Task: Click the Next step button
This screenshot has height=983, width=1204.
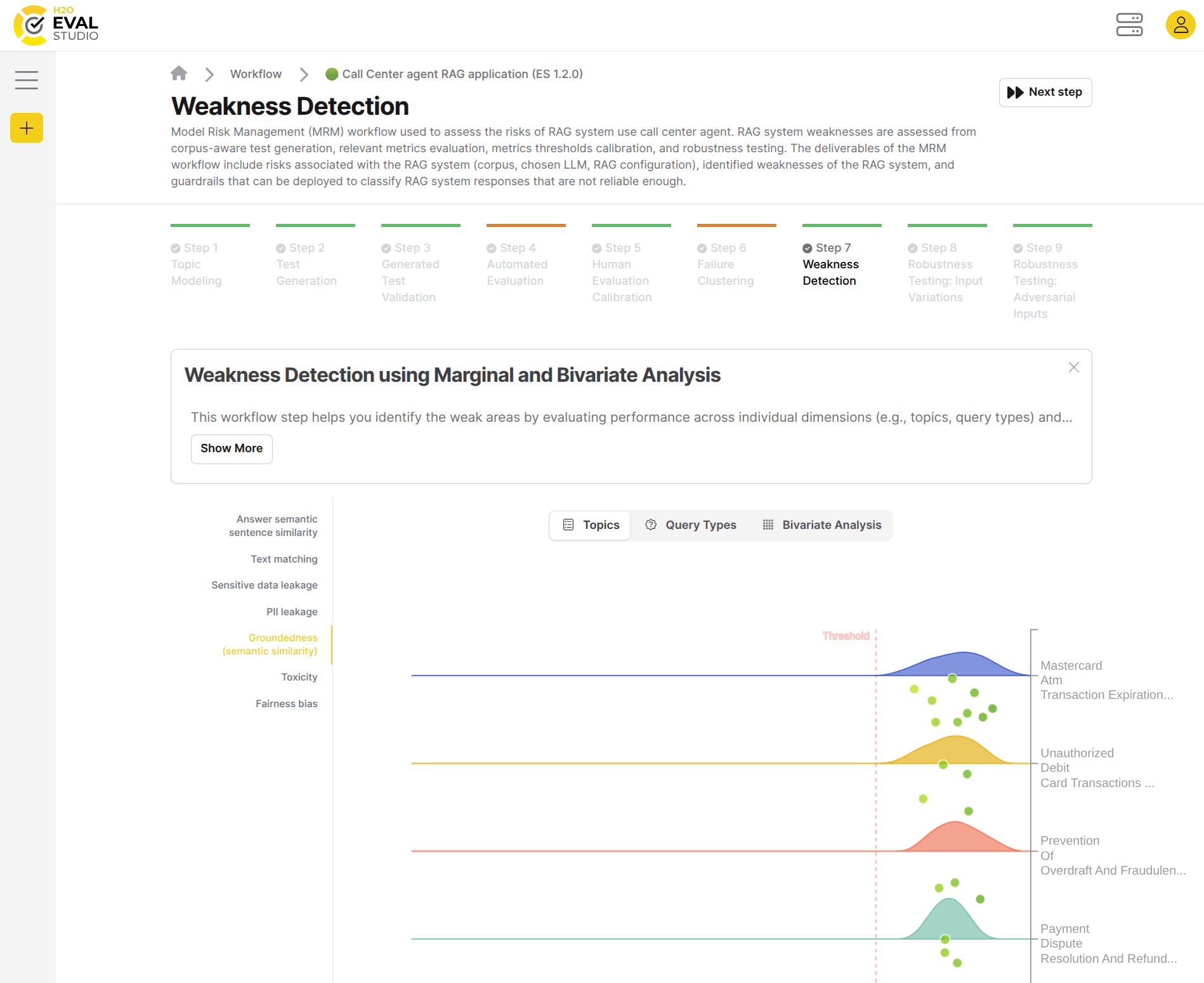Action: (1045, 92)
